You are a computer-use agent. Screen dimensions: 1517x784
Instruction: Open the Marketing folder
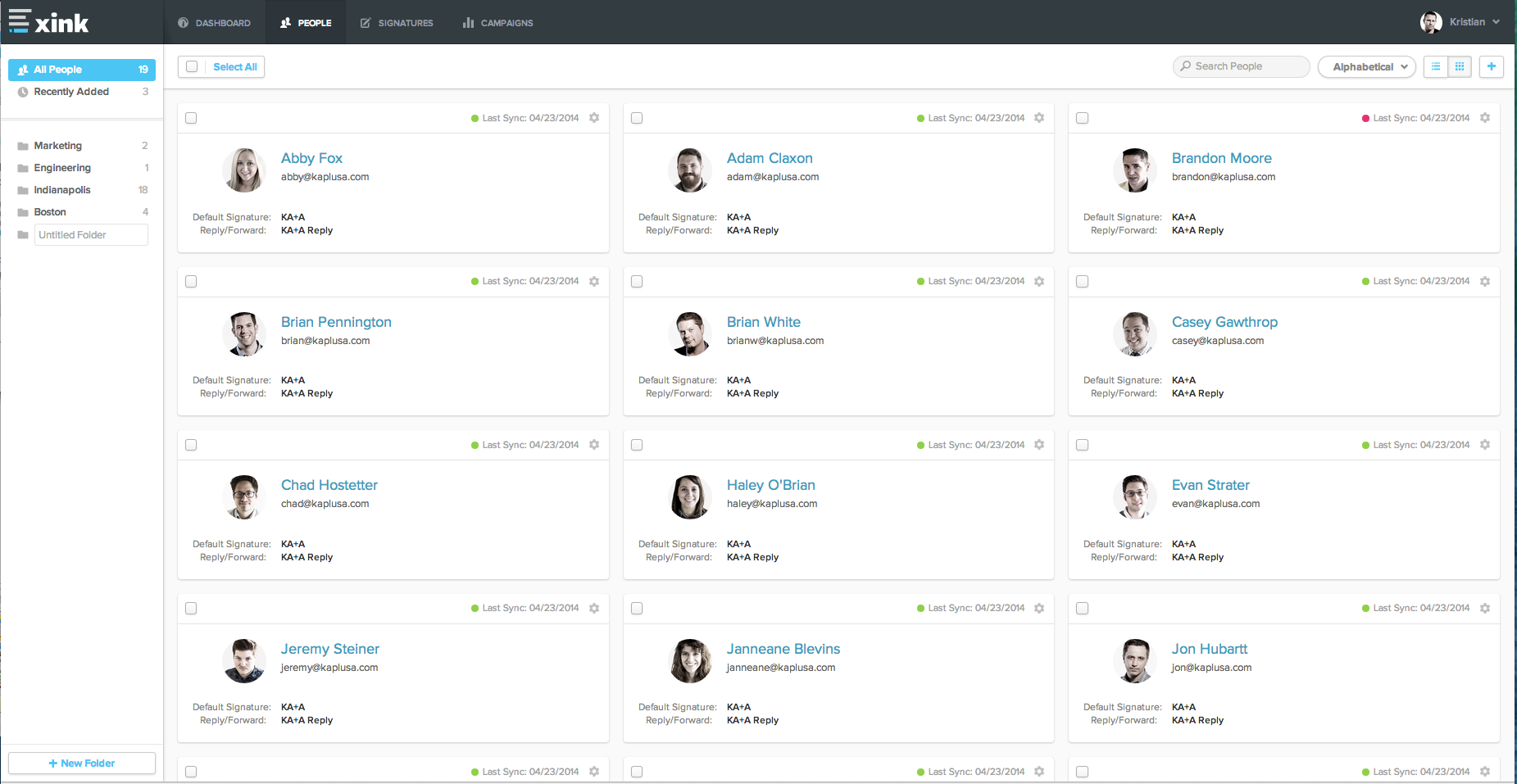82,146
